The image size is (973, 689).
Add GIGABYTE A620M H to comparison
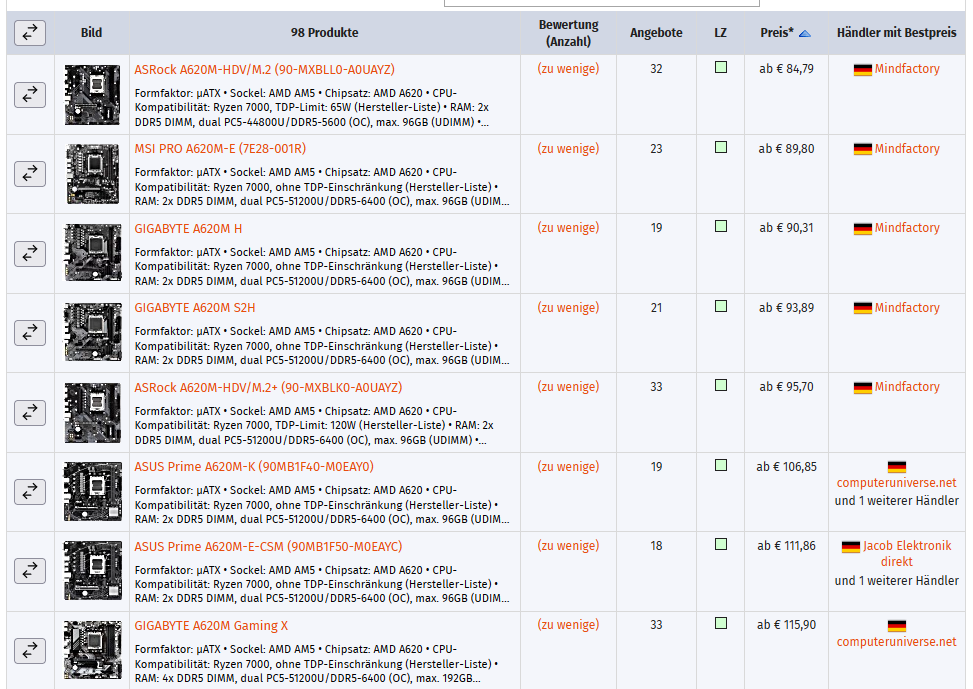30,254
